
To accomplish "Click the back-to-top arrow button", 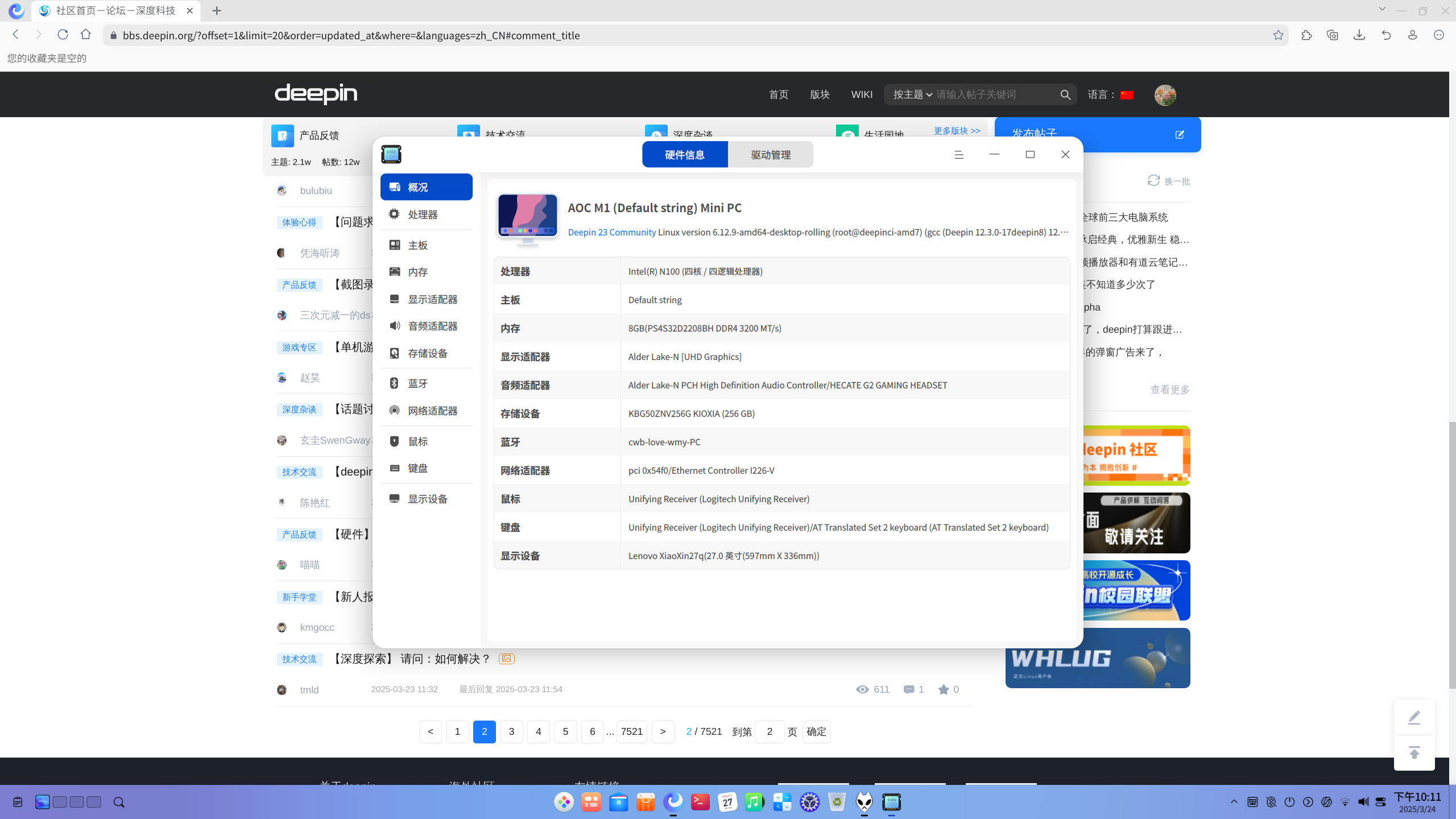I will pos(1414,752).
